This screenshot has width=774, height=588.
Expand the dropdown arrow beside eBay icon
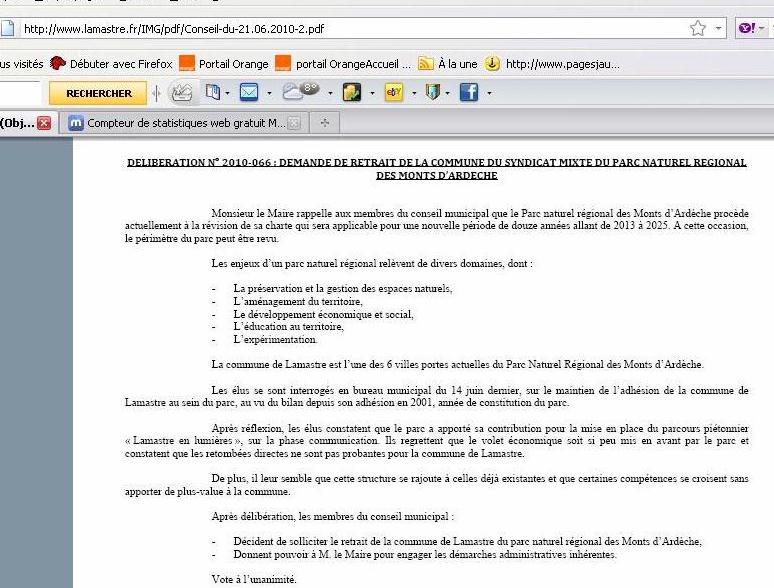pyautogui.click(x=413, y=94)
